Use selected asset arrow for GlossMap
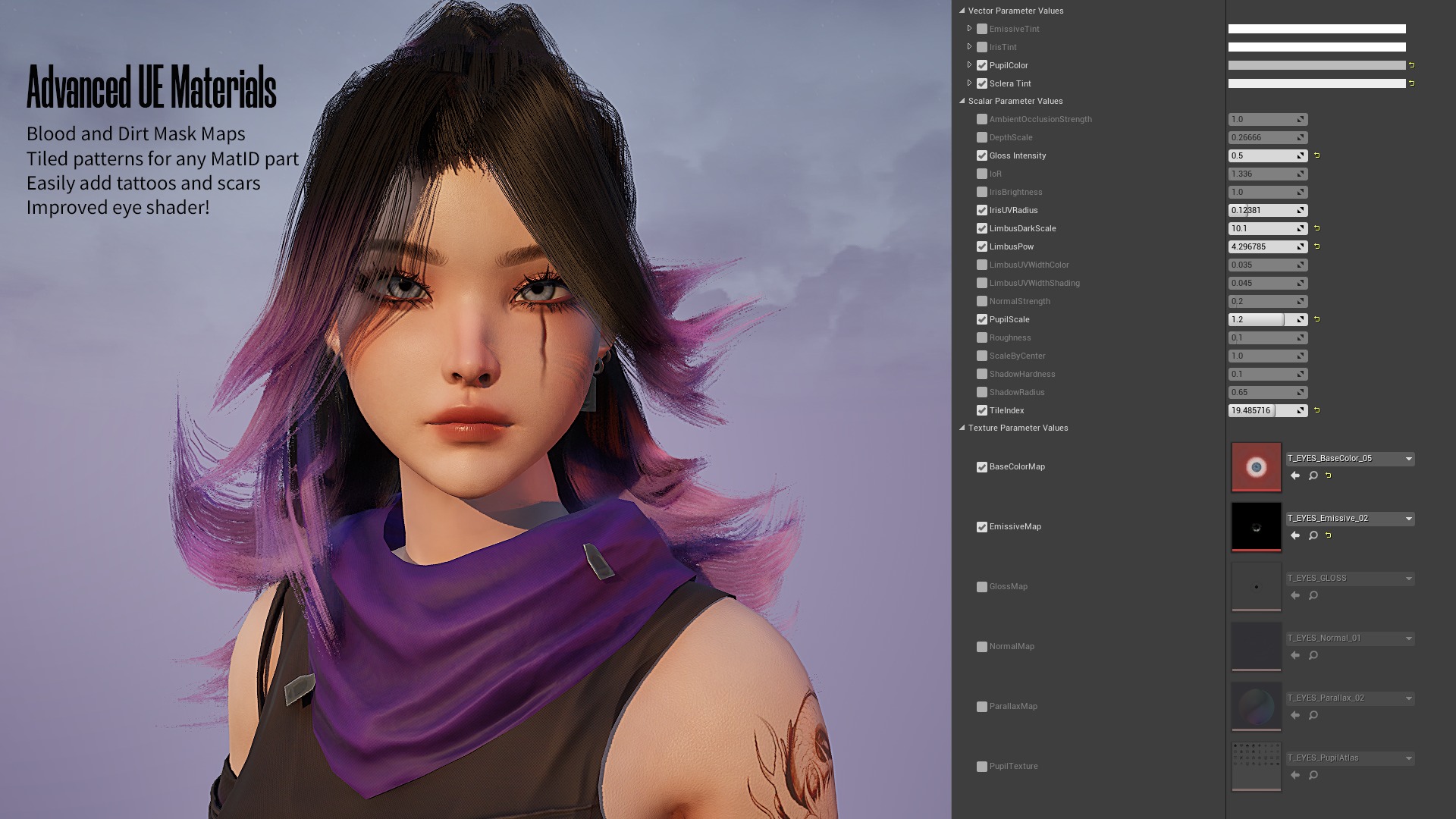The image size is (1456, 819). click(x=1295, y=595)
